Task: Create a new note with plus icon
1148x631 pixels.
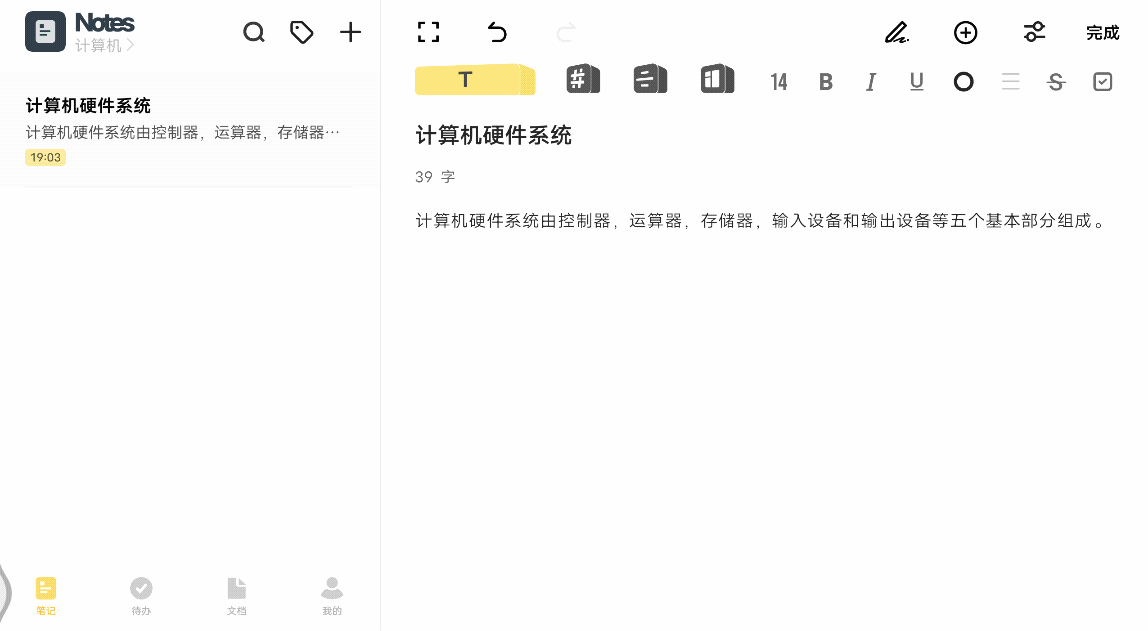Action: [x=350, y=33]
